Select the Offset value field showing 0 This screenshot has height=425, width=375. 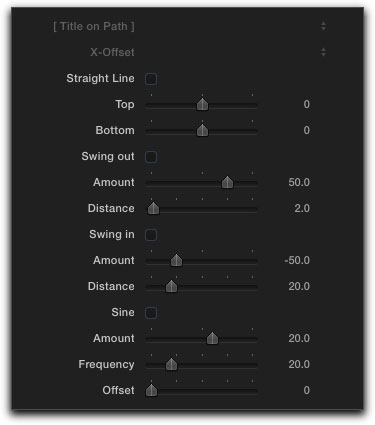point(307,391)
